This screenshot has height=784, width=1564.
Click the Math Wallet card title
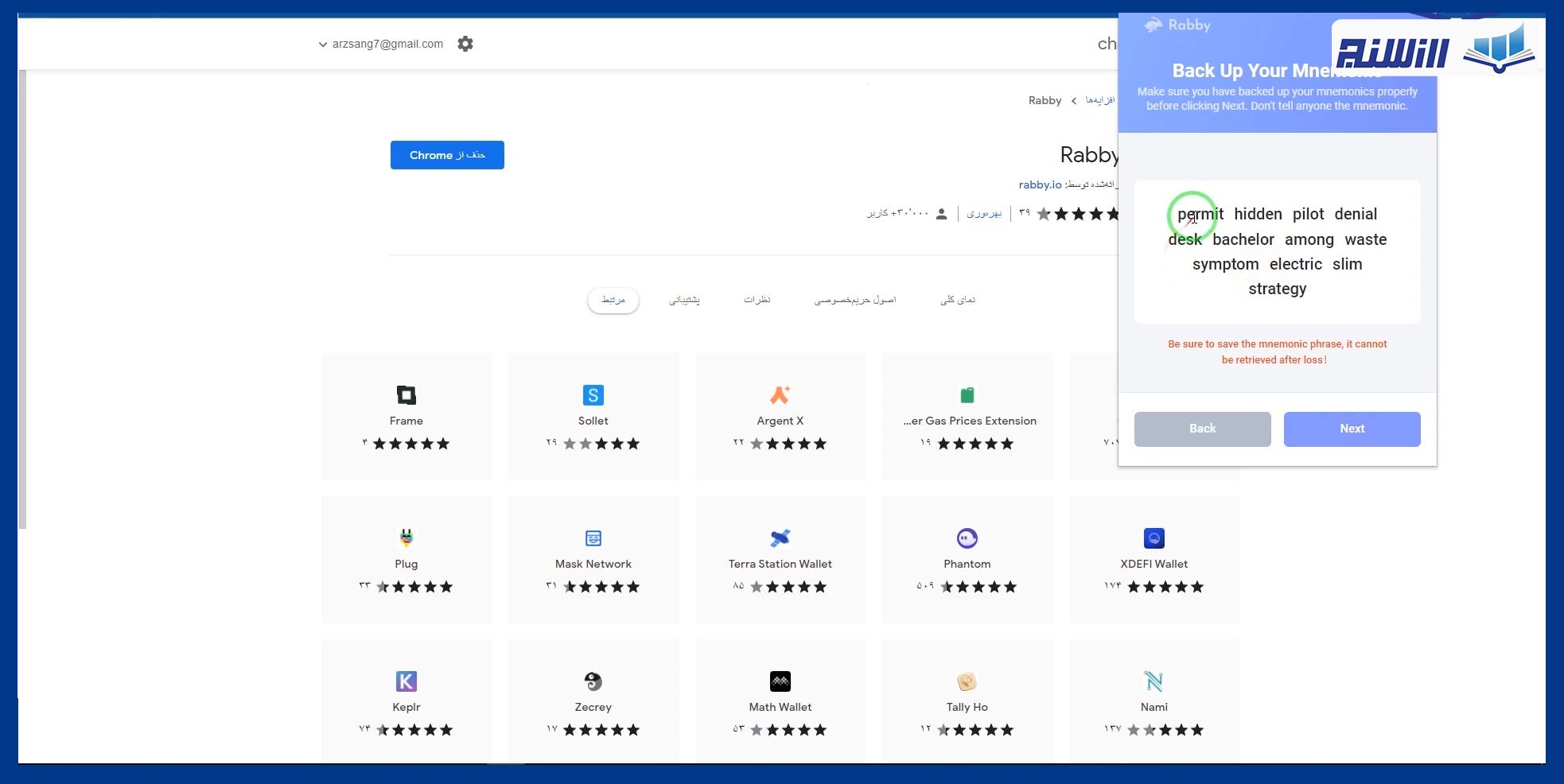coord(780,707)
